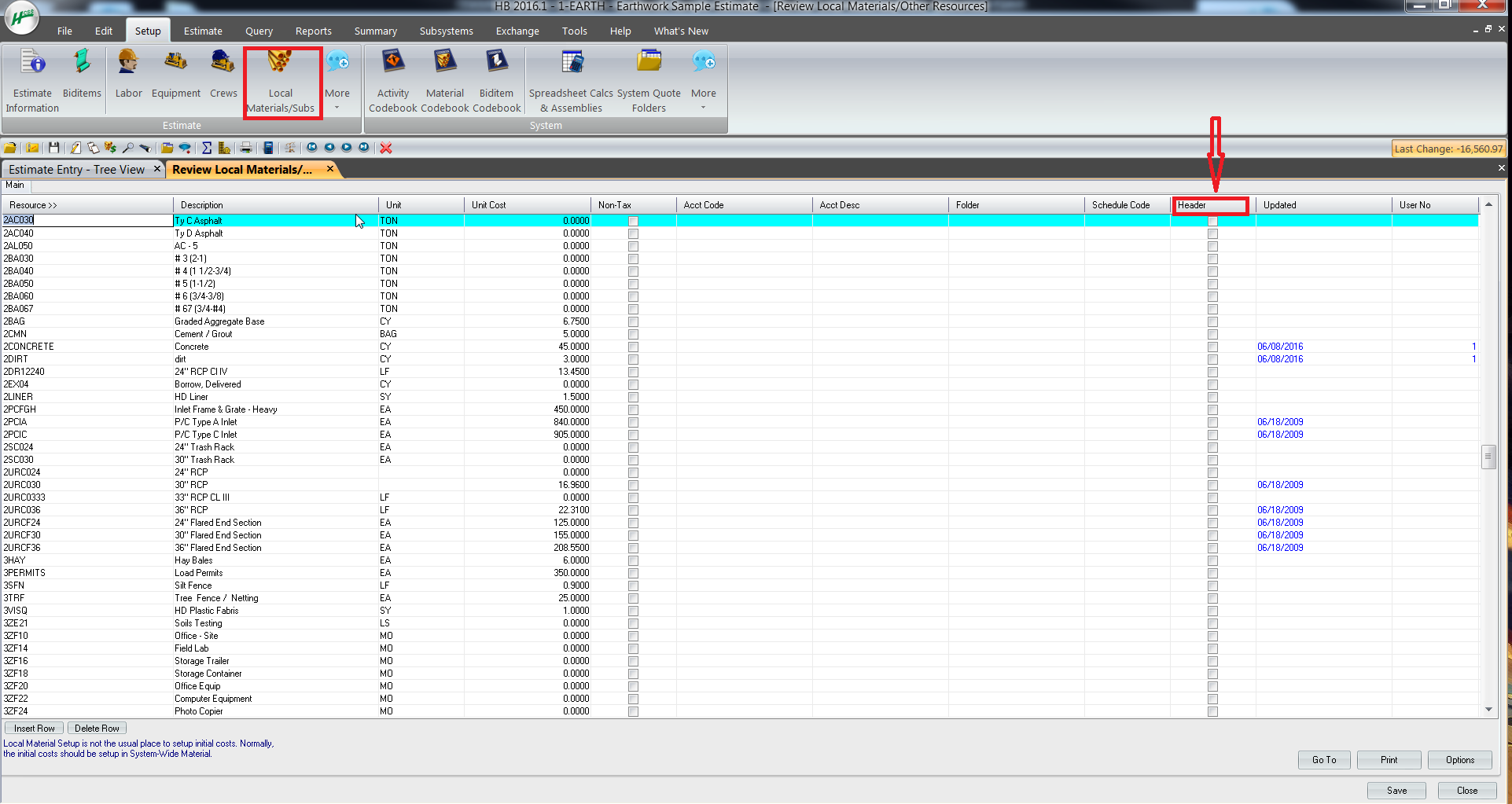Toggle Non-Tax checkbox for 2CONCRETE row
1512x804 pixels.
tap(633, 347)
